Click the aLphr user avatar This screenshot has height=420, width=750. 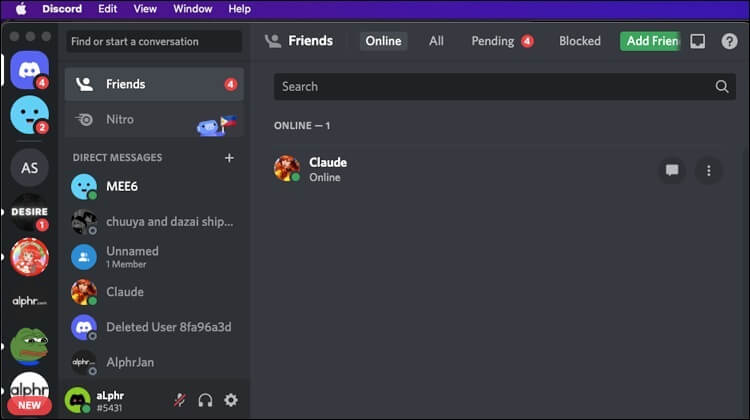tap(77, 400)
